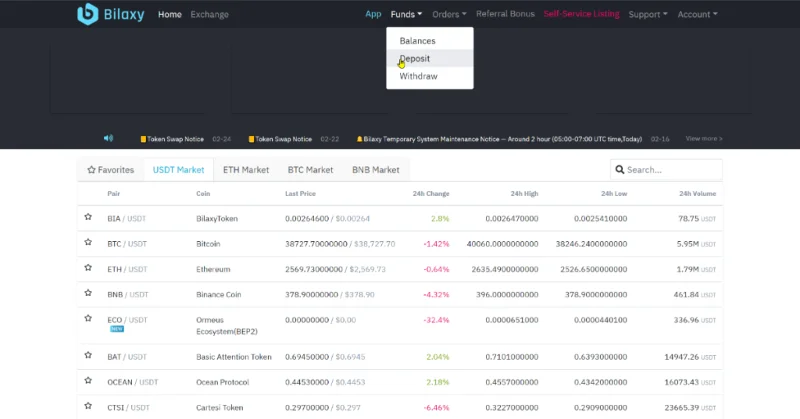Click the speaker announcement icon

pos(108,138)
